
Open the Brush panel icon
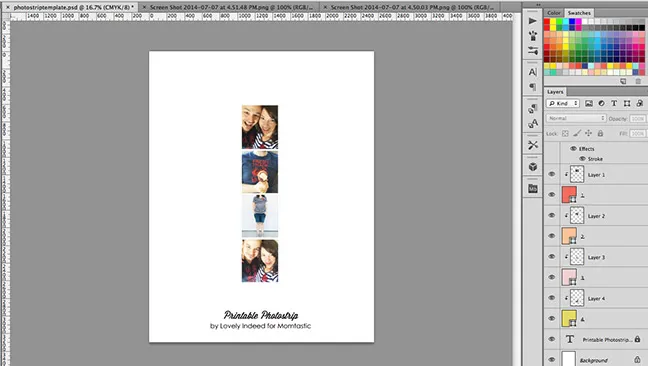tap(533, 36)
